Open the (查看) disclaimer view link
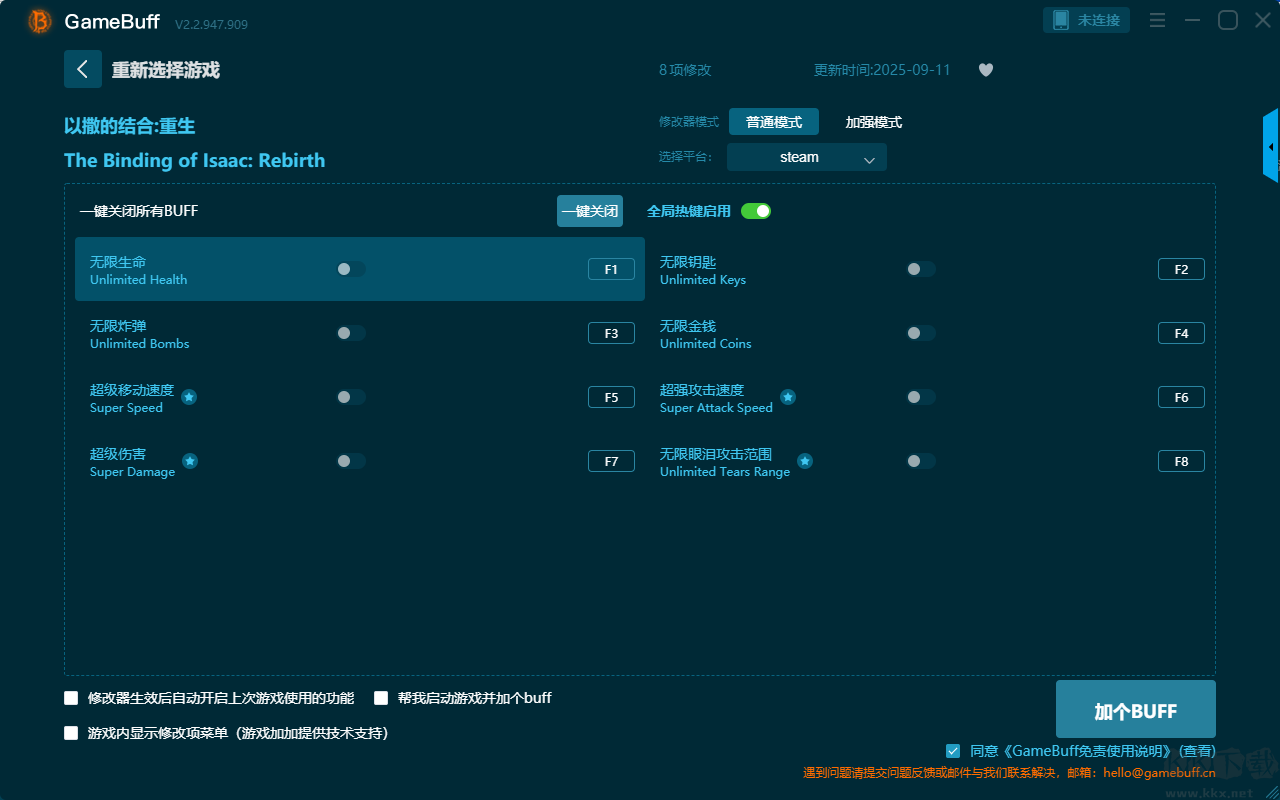The image size is (1280, 800). point(1197,751)
